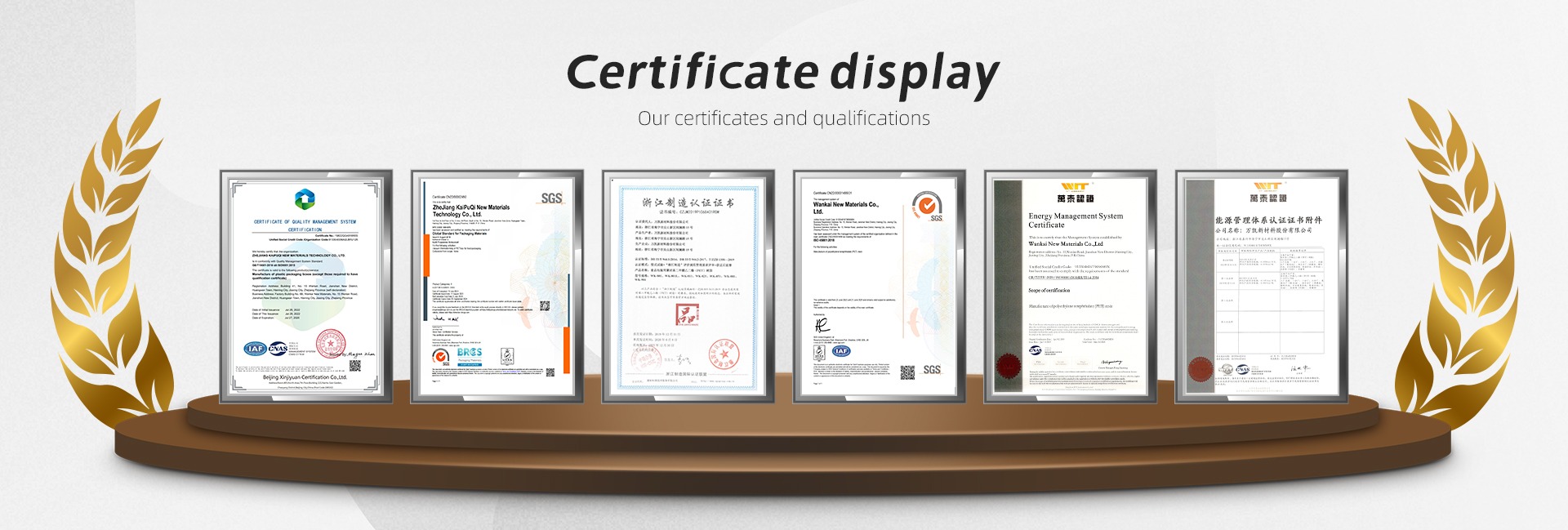The width and height of the screenshot is (1568, 530).
Task: Open the Quality Management System certificate thumbnail
Action: point(306,287)
